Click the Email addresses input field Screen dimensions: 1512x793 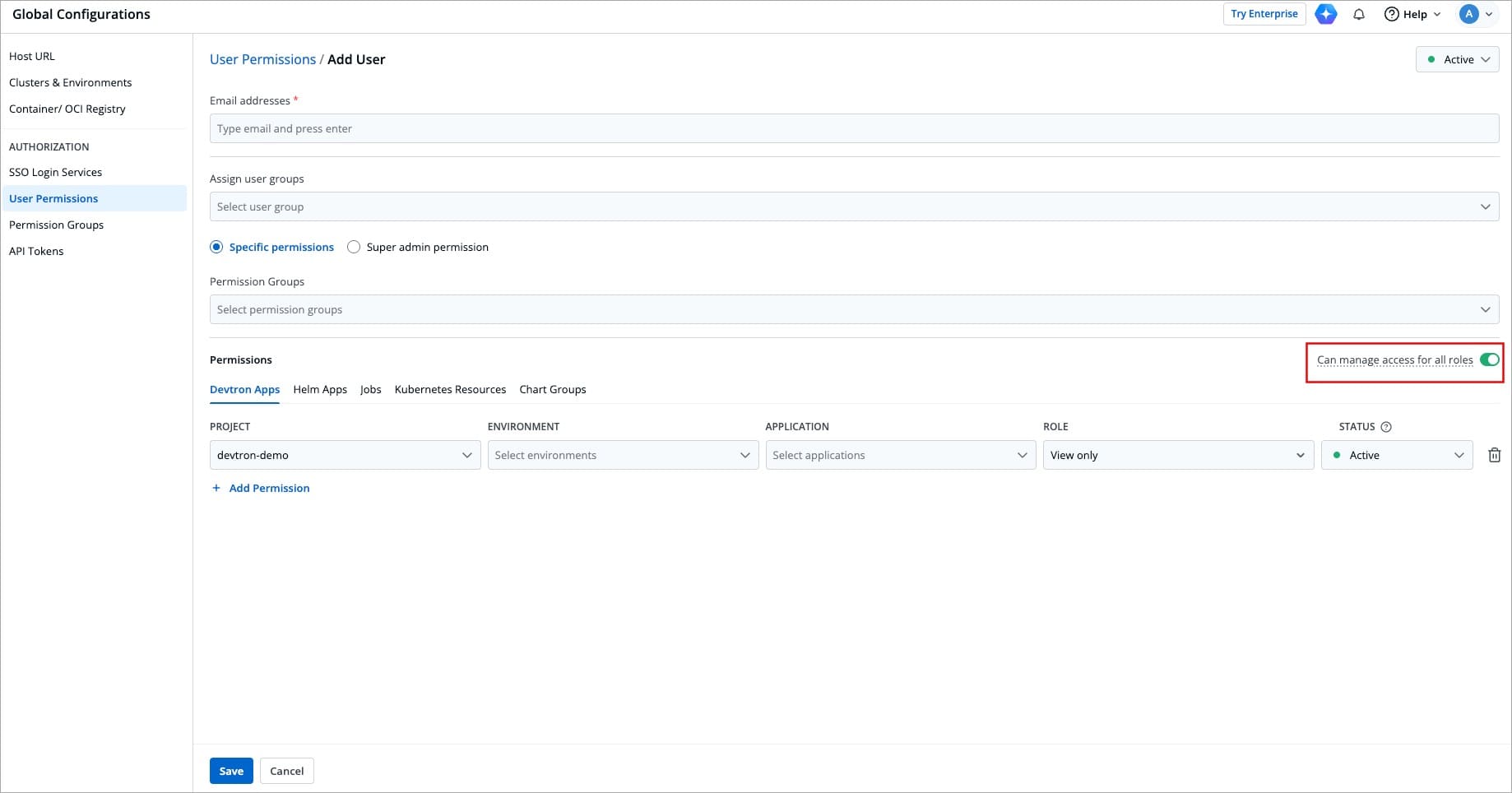[854, 128]
